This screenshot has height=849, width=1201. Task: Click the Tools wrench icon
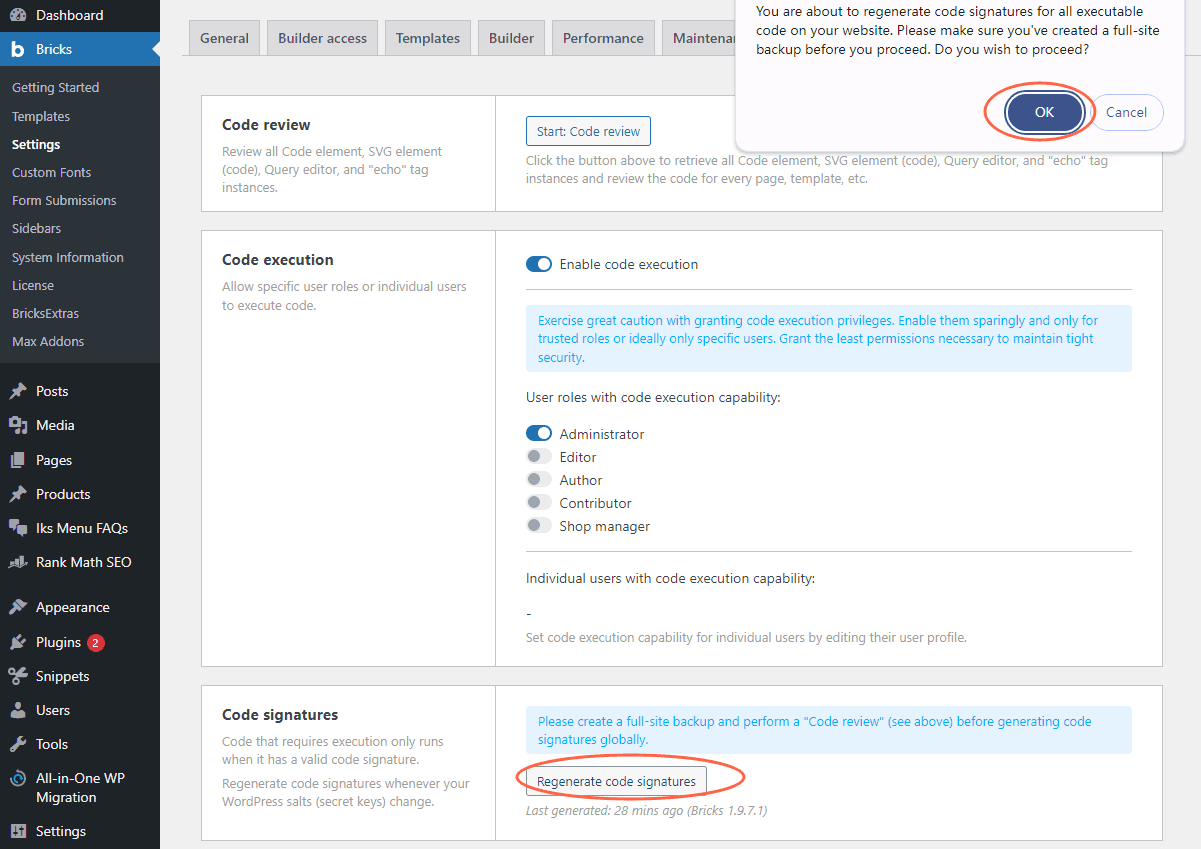pyautogui.click(x=18, y=744)
